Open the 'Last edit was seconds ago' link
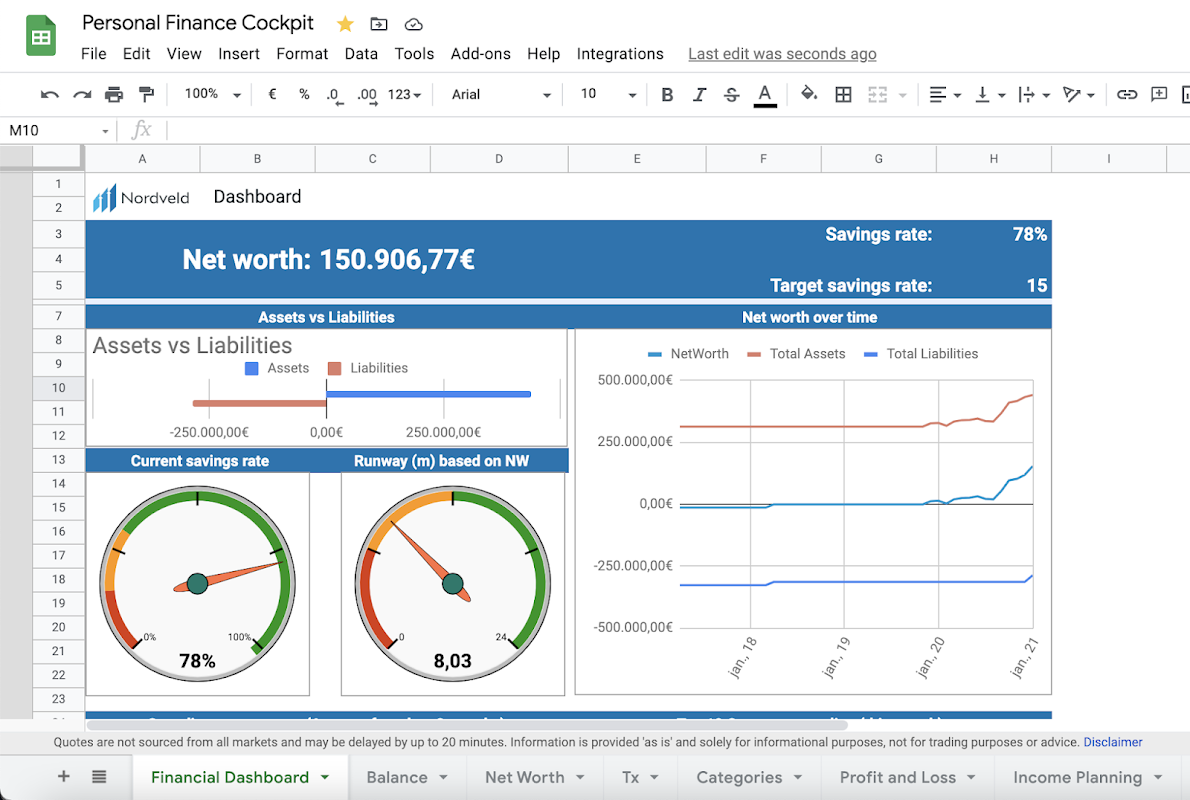 (782, 54)
